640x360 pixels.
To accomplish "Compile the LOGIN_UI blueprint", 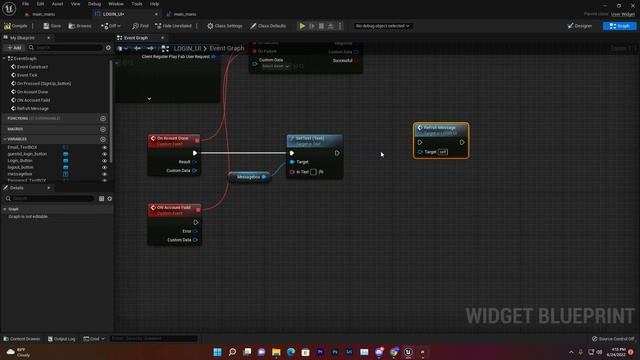I will [x=16, y=26].
